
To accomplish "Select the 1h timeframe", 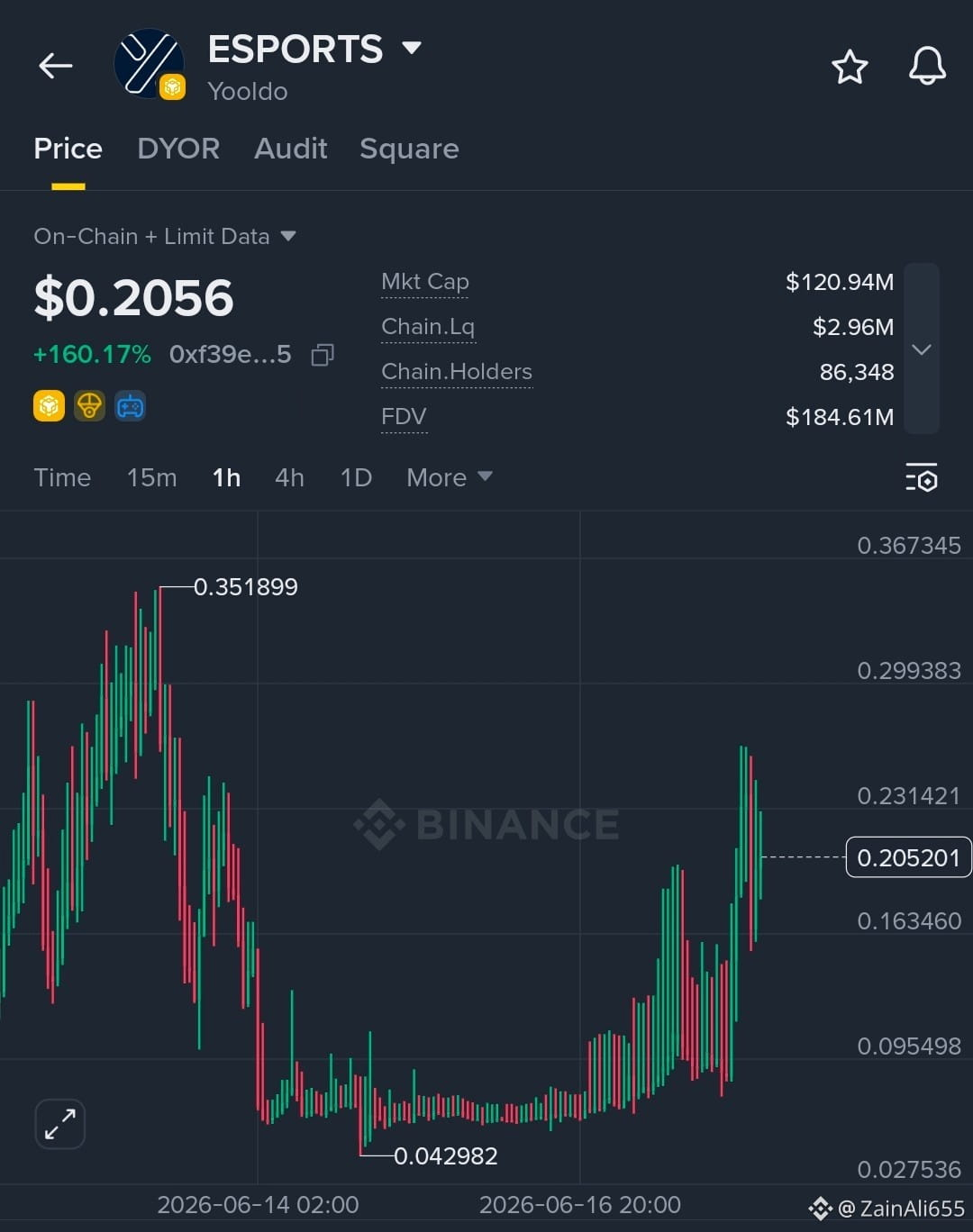I will (x=226, y=477).
